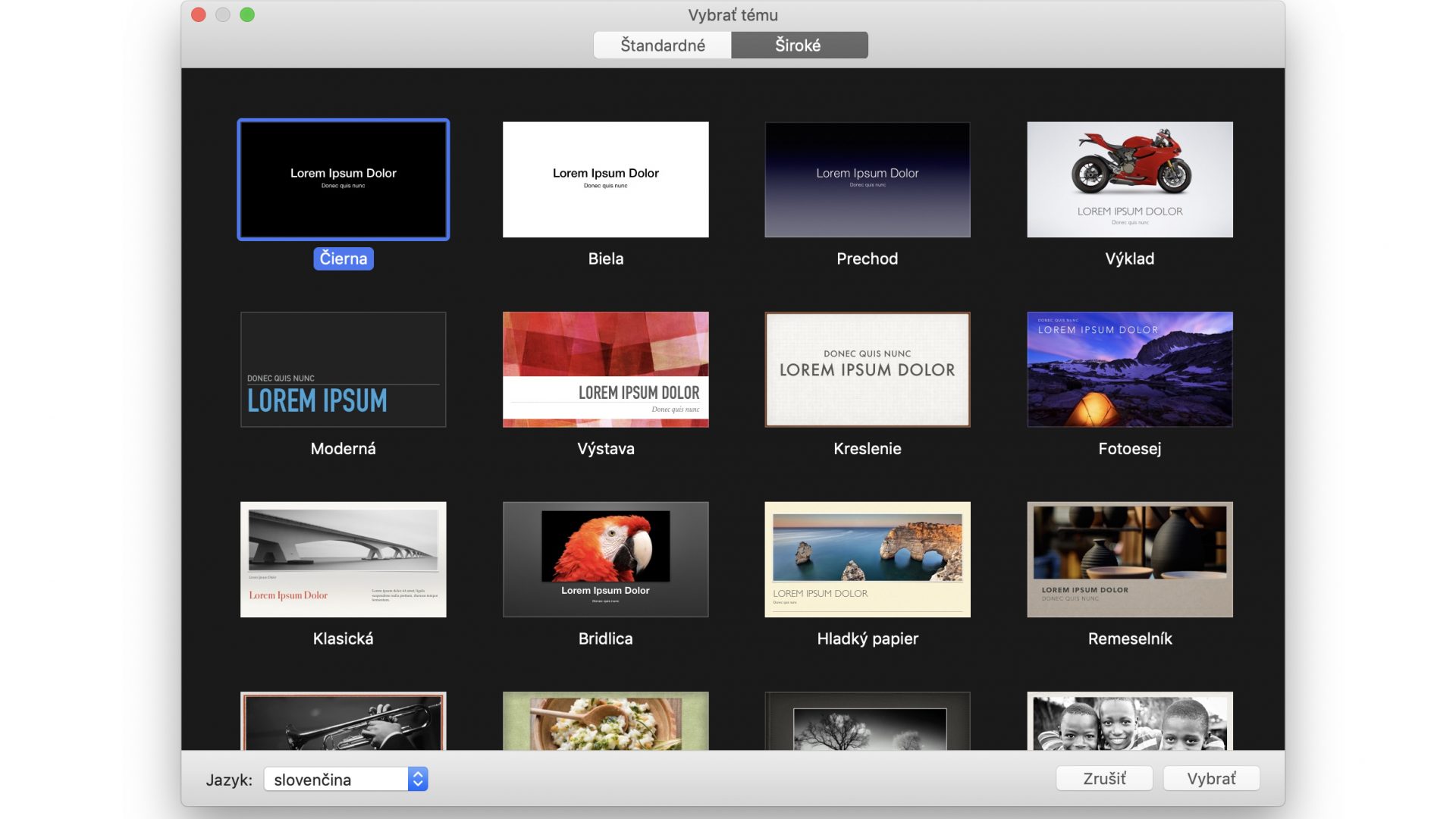Select the food bowl theme thumbnail

(x=606, y=720)
